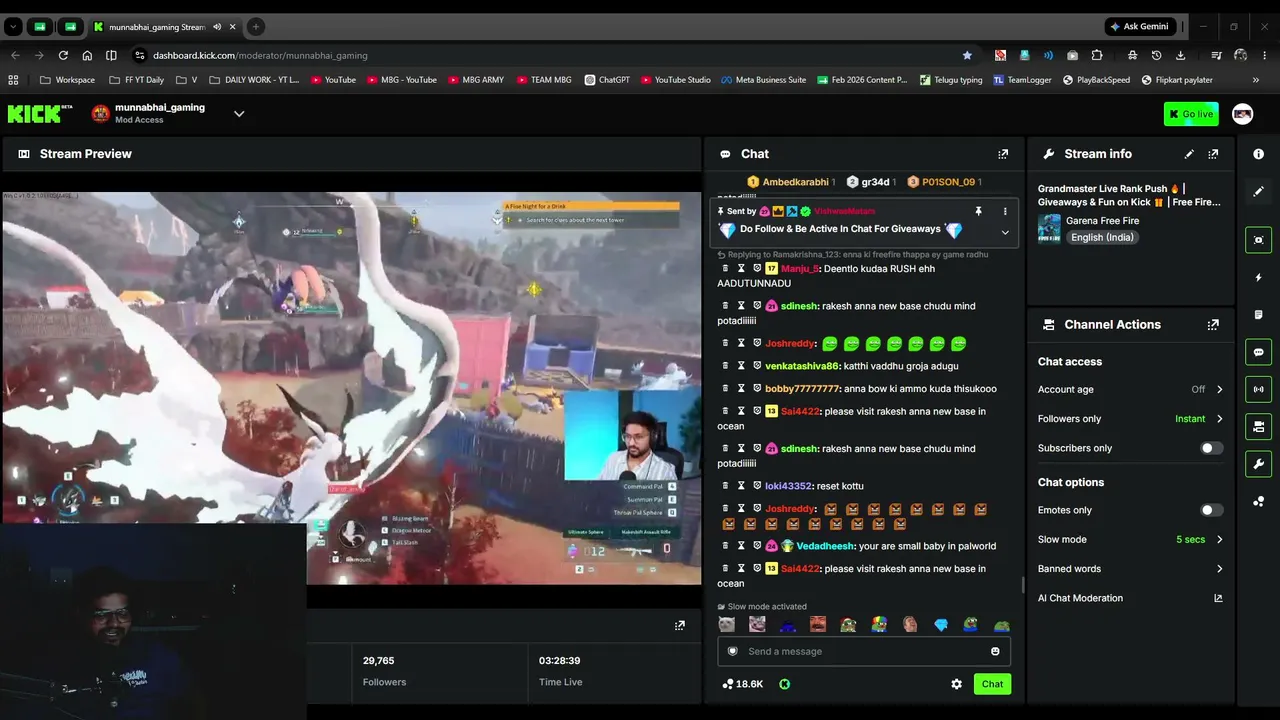Show hidden bookmarks overflow chevron
The width and height of the screenshot is (1280, 720).
click(1256, 80)
